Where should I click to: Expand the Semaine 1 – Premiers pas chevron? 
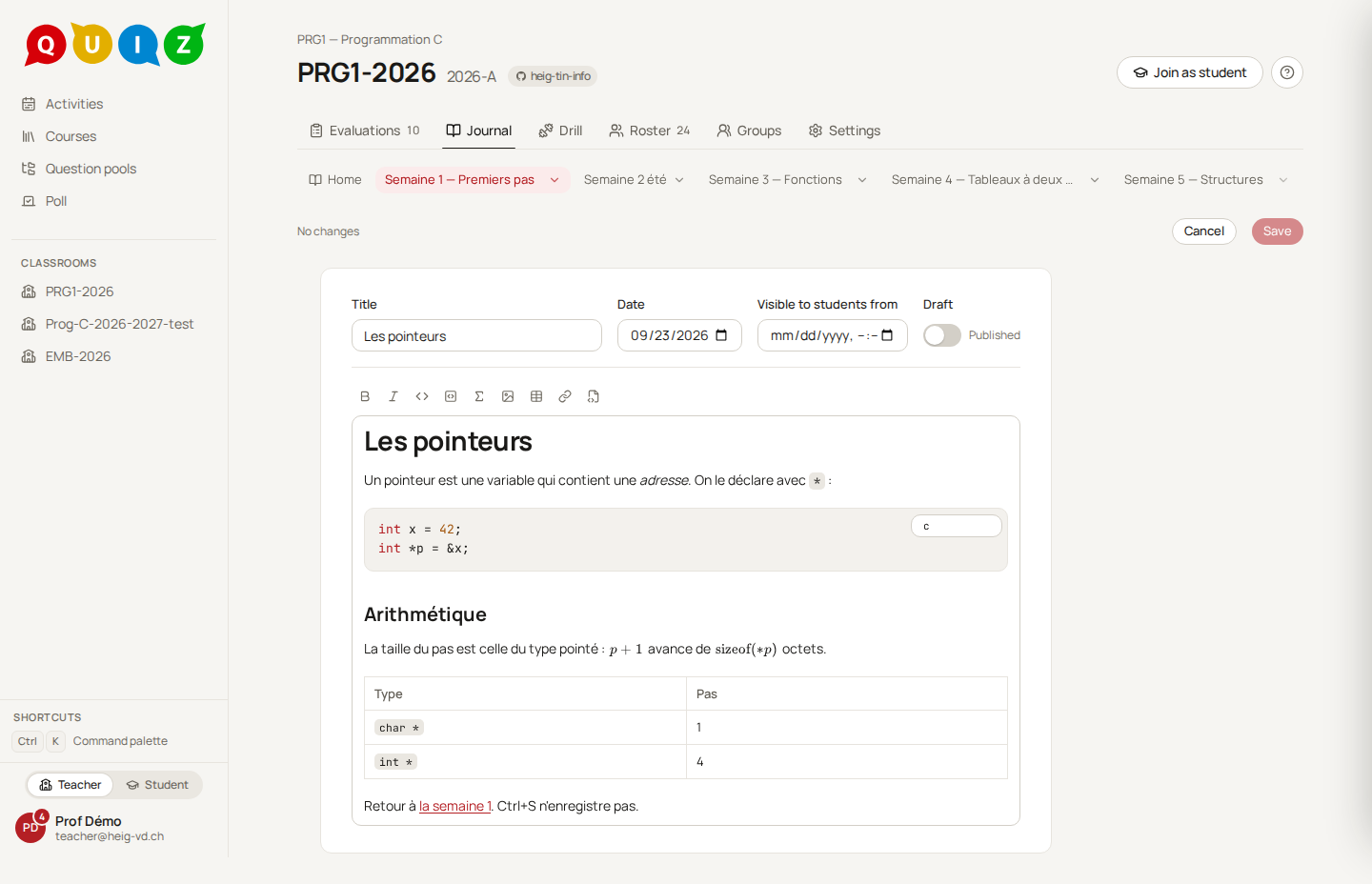[555, 180]
